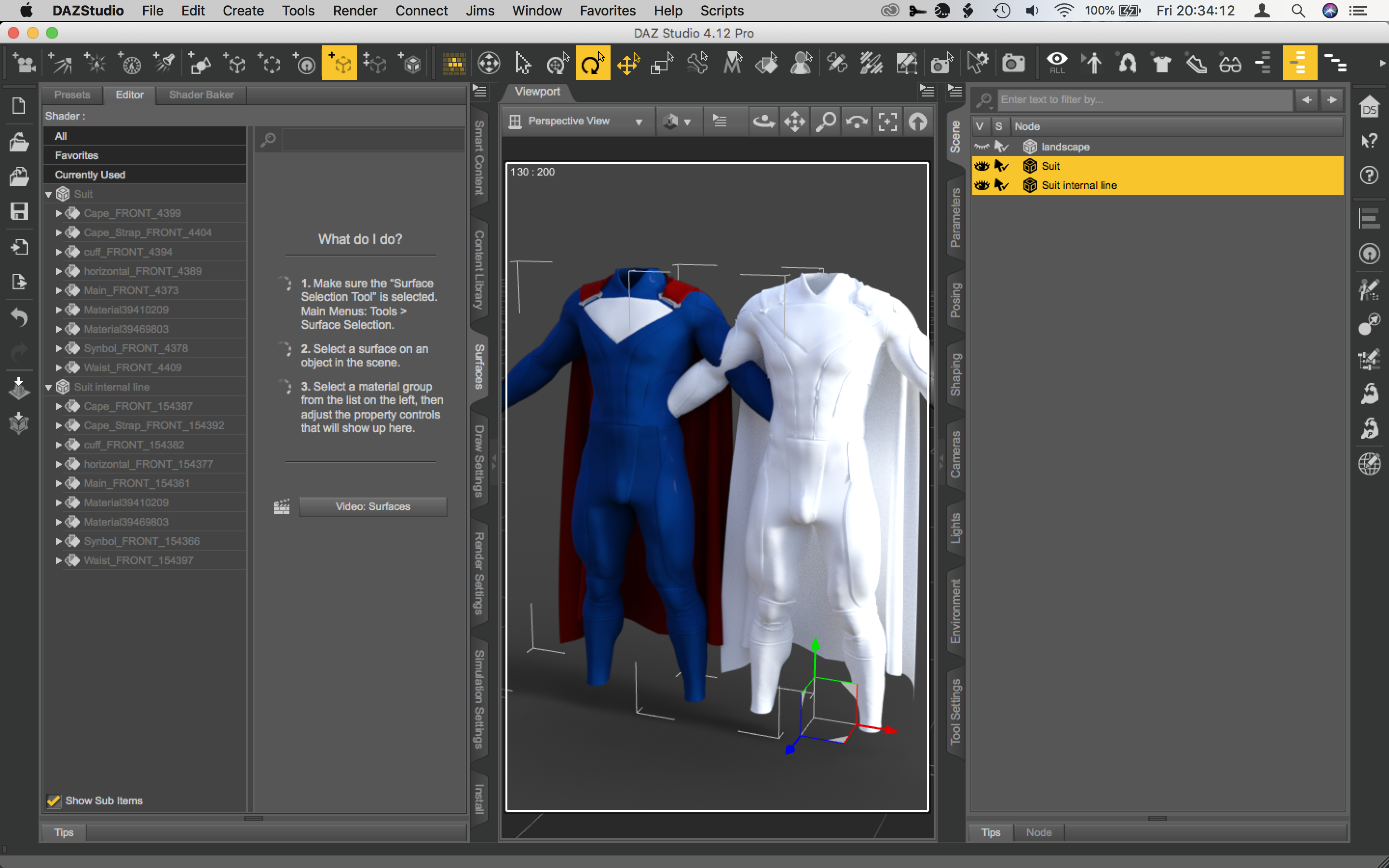Collapse the Suit internal line group
Image resolution: width=1389 pixels, height=868 pixels.
[49, 387]
